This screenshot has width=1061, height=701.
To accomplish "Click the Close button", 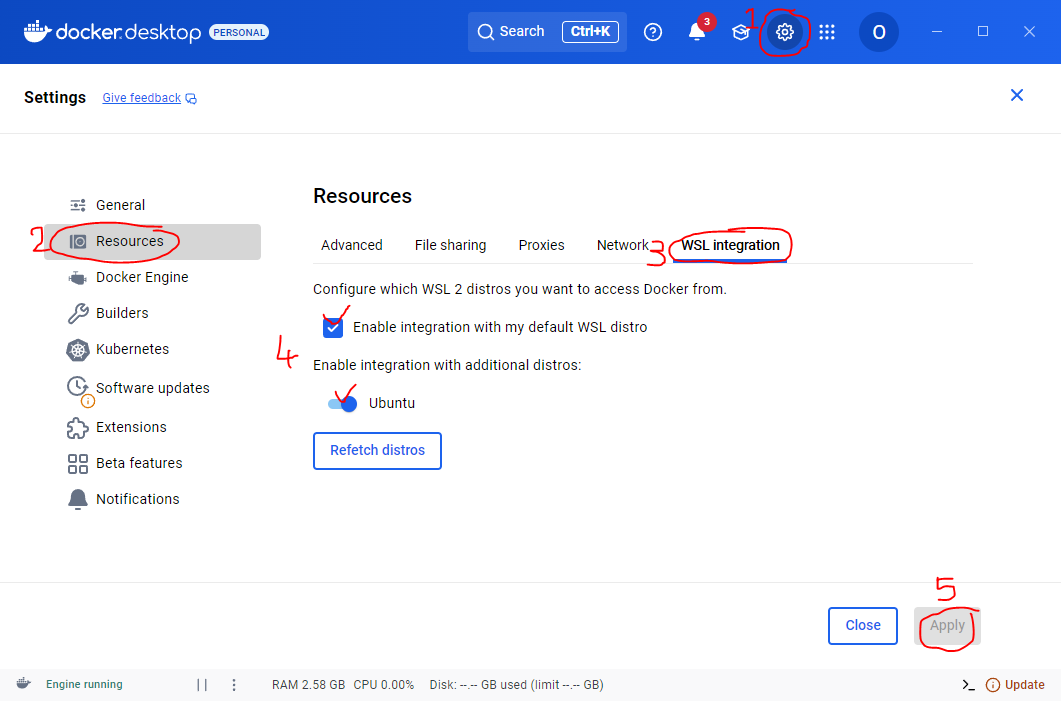I will [863, 626].
